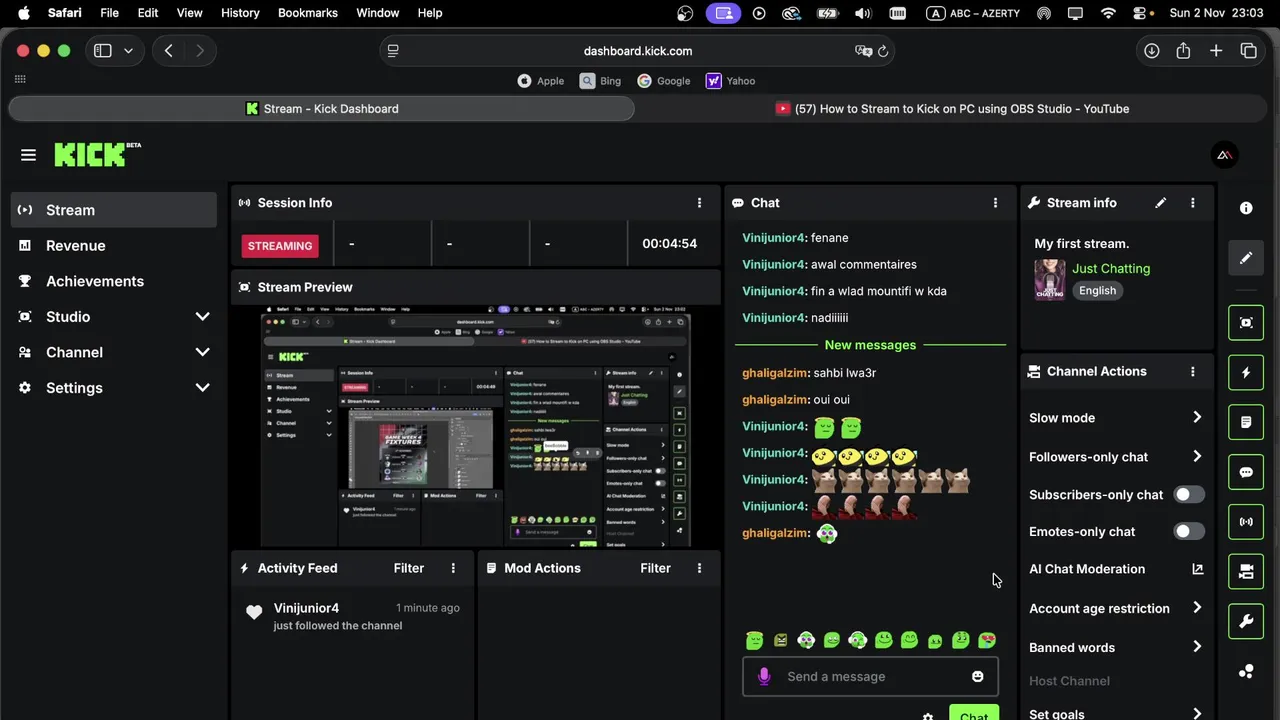Viewport: 1280px width, 720px height.
Task: Open Mod Actions options menu
Action: 699,568
